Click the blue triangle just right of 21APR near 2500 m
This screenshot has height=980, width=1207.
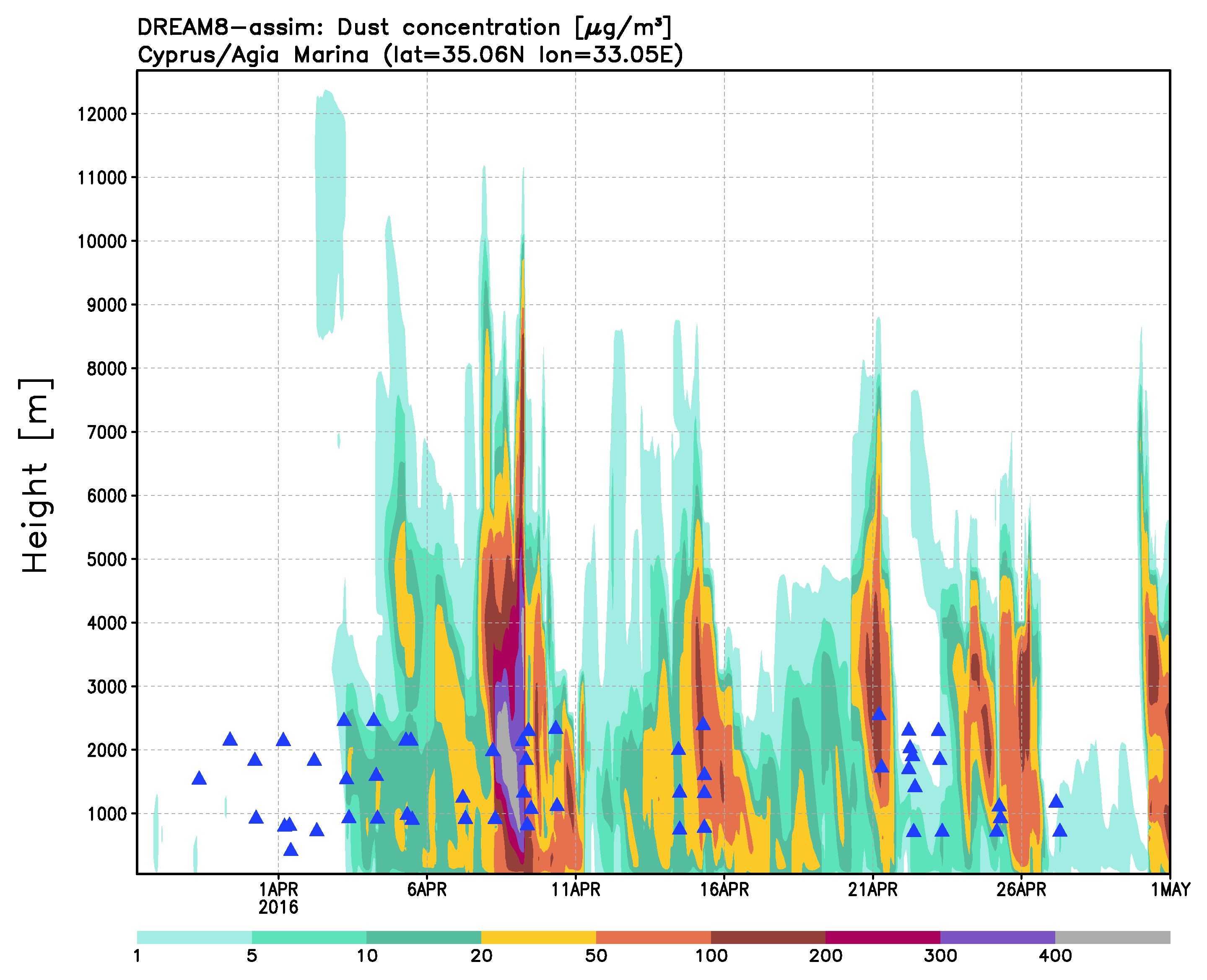click(x=879, y=715)
